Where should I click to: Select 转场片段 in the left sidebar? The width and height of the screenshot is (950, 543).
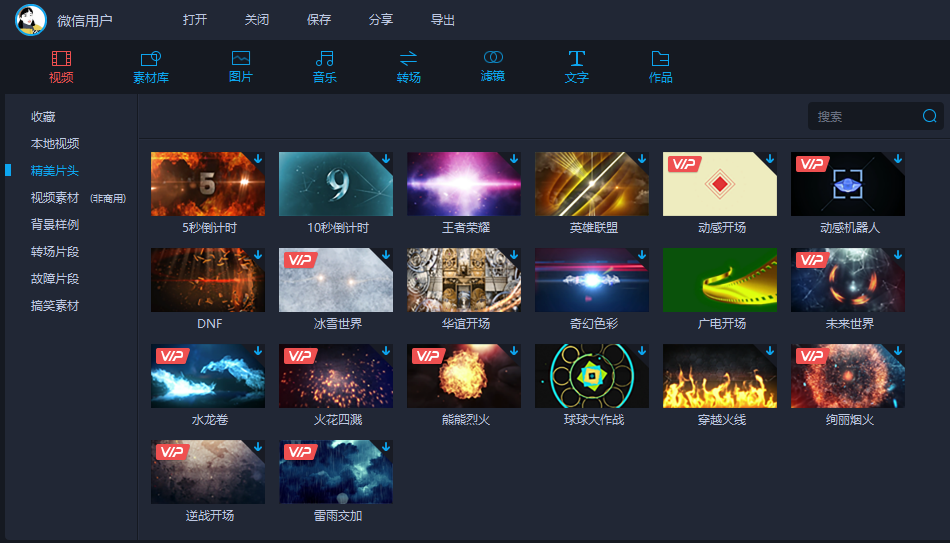pos(55,252)
